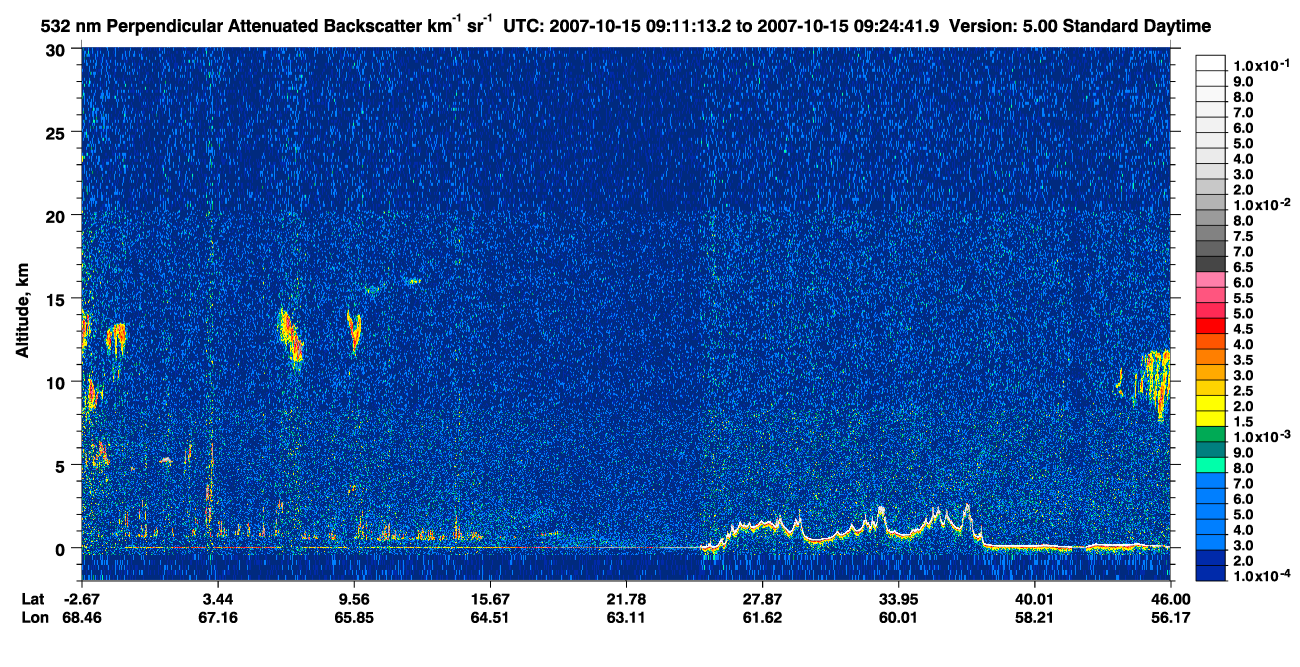Click the colorbar label 3.5

[1243, 358]
